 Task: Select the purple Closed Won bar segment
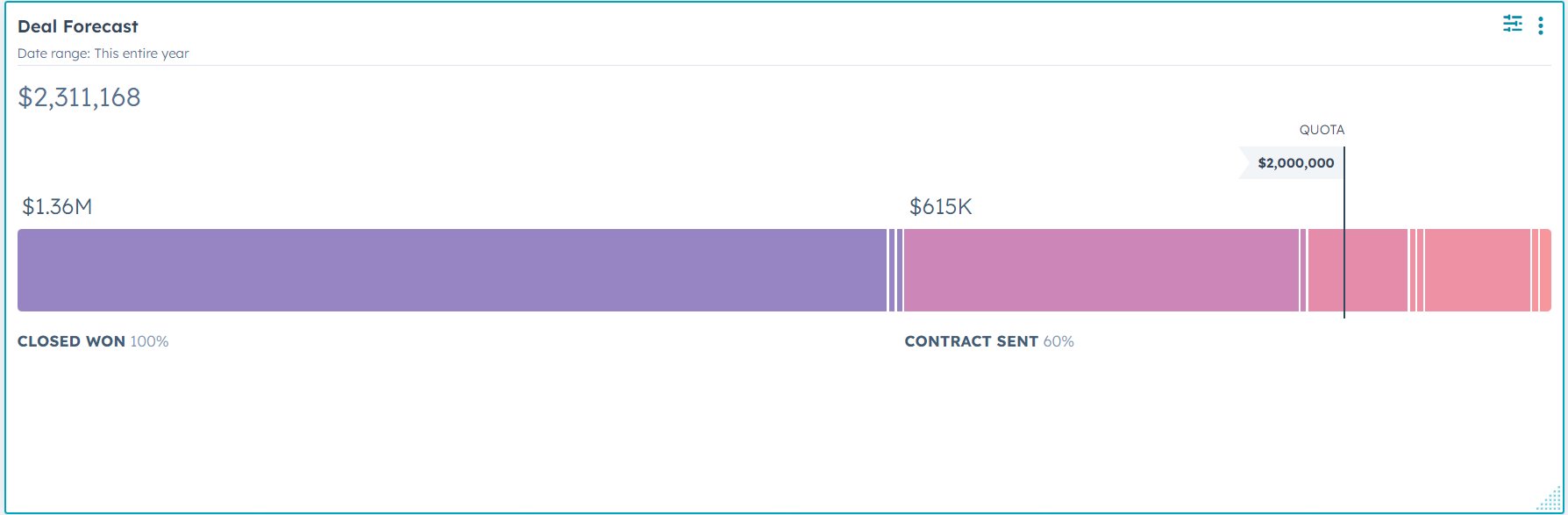[x=452, y=270]
